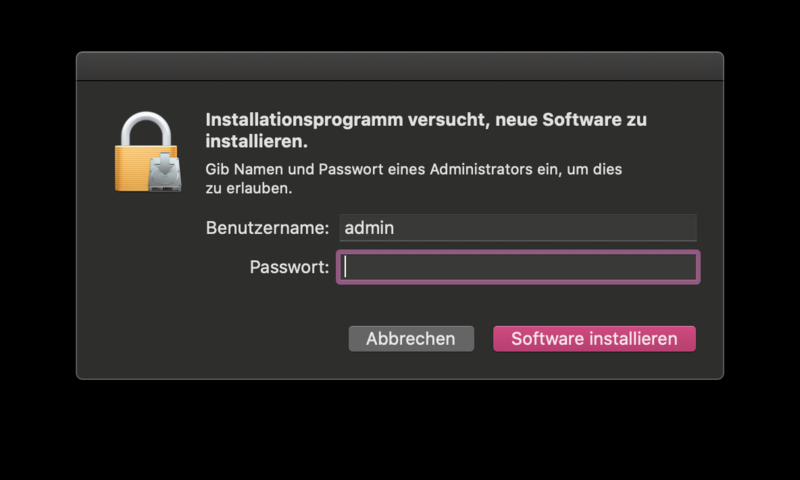Click the black background above the dialog
800x480 pixels.
(400, 25)
